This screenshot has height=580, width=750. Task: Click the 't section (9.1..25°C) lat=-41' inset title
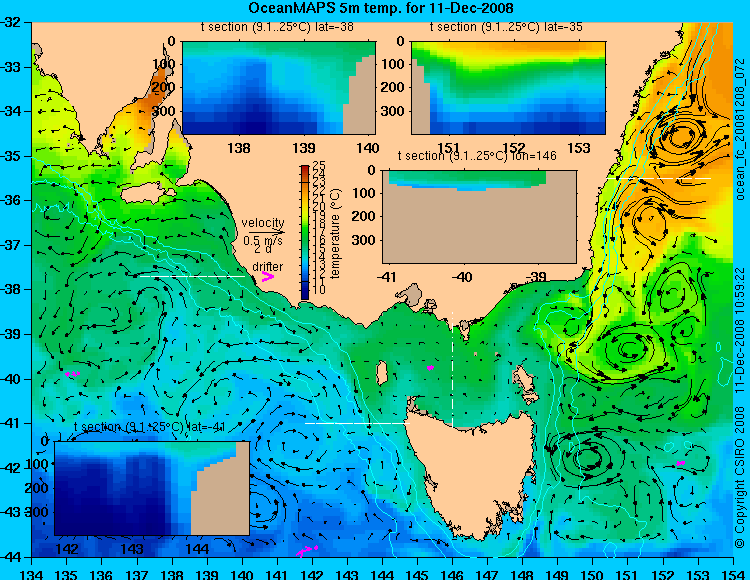coord(150,427)
